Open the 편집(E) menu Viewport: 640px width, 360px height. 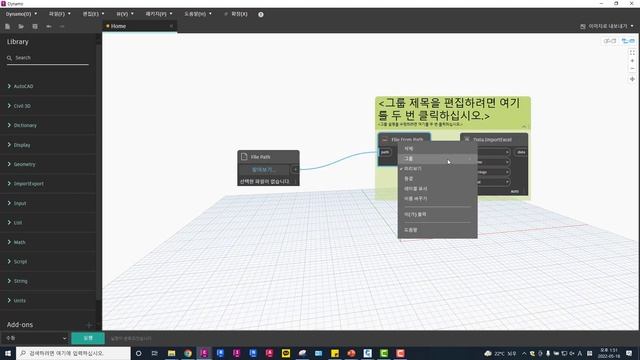pos(93,14)
